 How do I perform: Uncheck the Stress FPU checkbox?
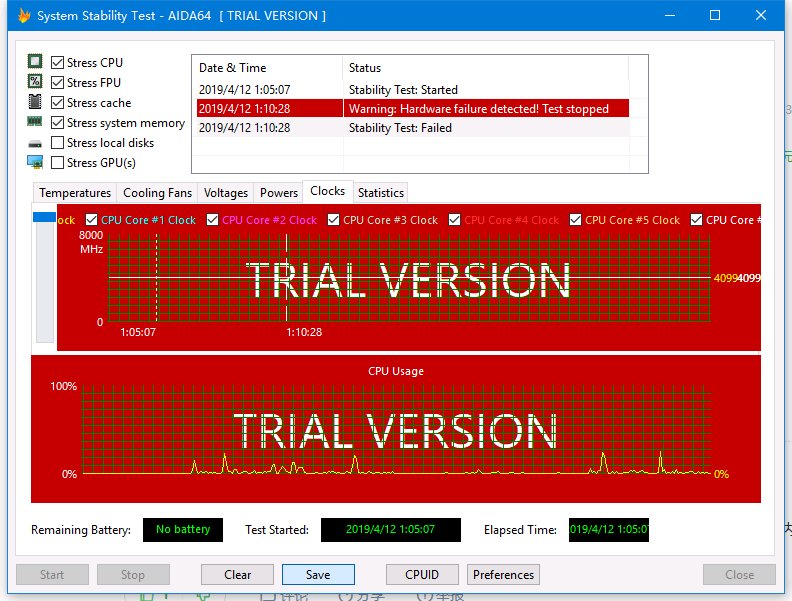click(x=58, y=82)
